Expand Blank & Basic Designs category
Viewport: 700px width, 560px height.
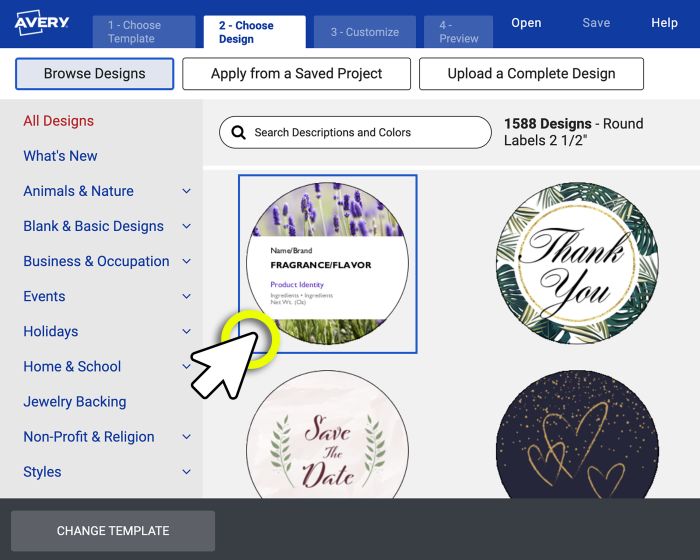(186, 226)
